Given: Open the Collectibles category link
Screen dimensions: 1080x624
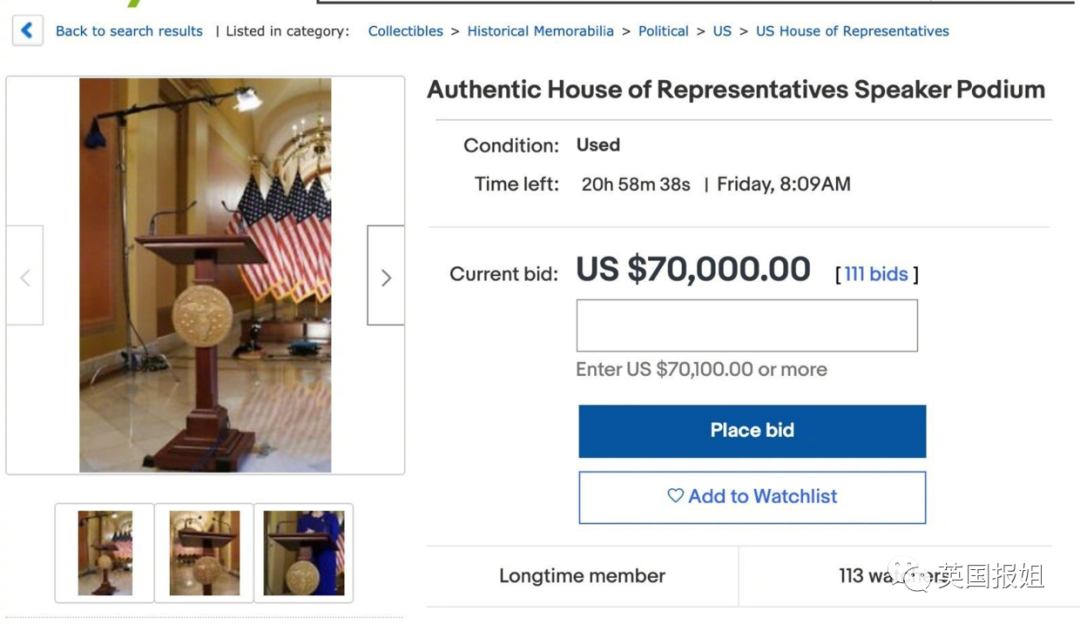Looking at the screenshot, I should point(405,31).
